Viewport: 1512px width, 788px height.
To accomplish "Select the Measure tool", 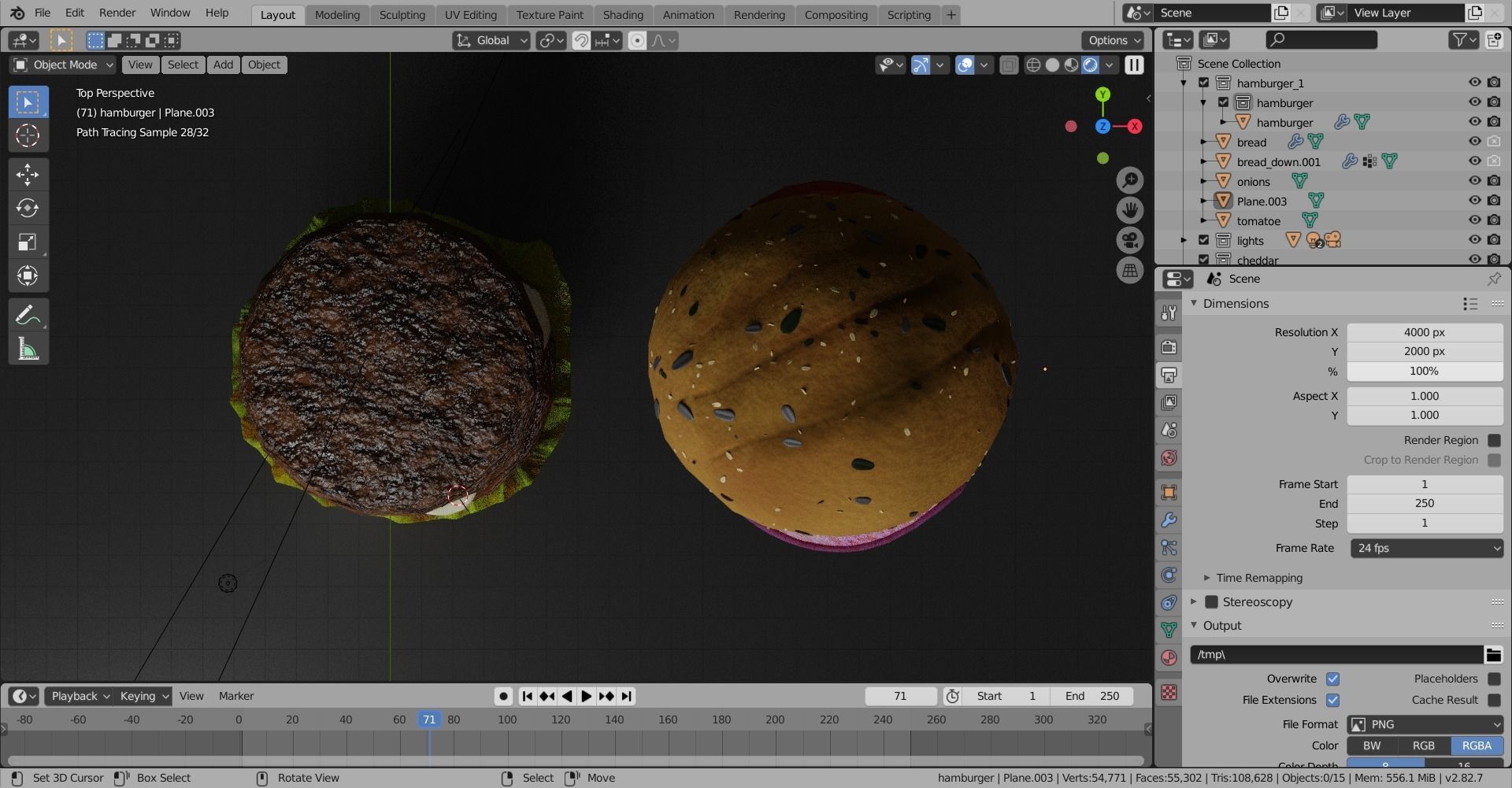I will click(28, 349).
